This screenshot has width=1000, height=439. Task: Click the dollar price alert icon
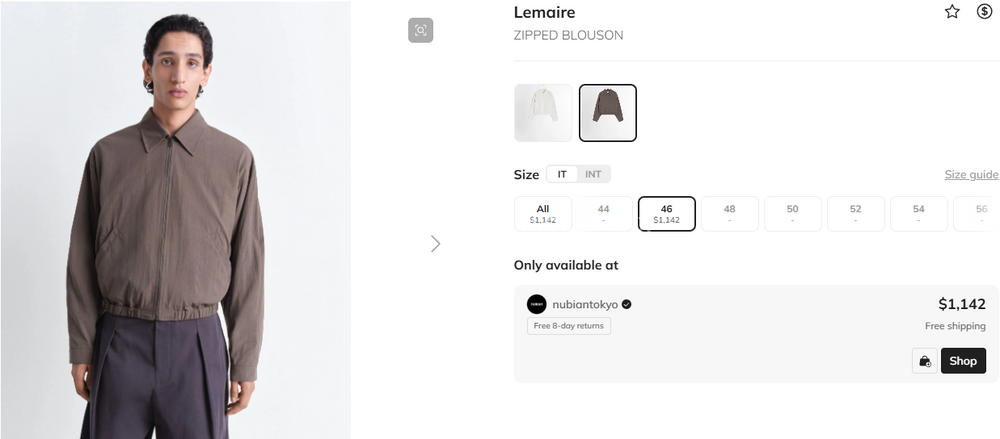(984, 12)
